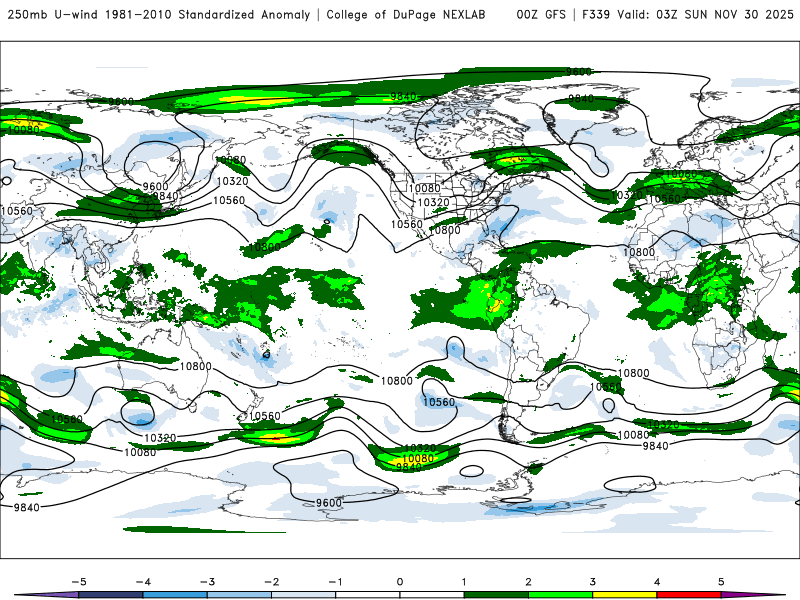This screenshot has height=600, width=800.
Task: Click the '-4' colorbar tick label
Action: point(143,582)
